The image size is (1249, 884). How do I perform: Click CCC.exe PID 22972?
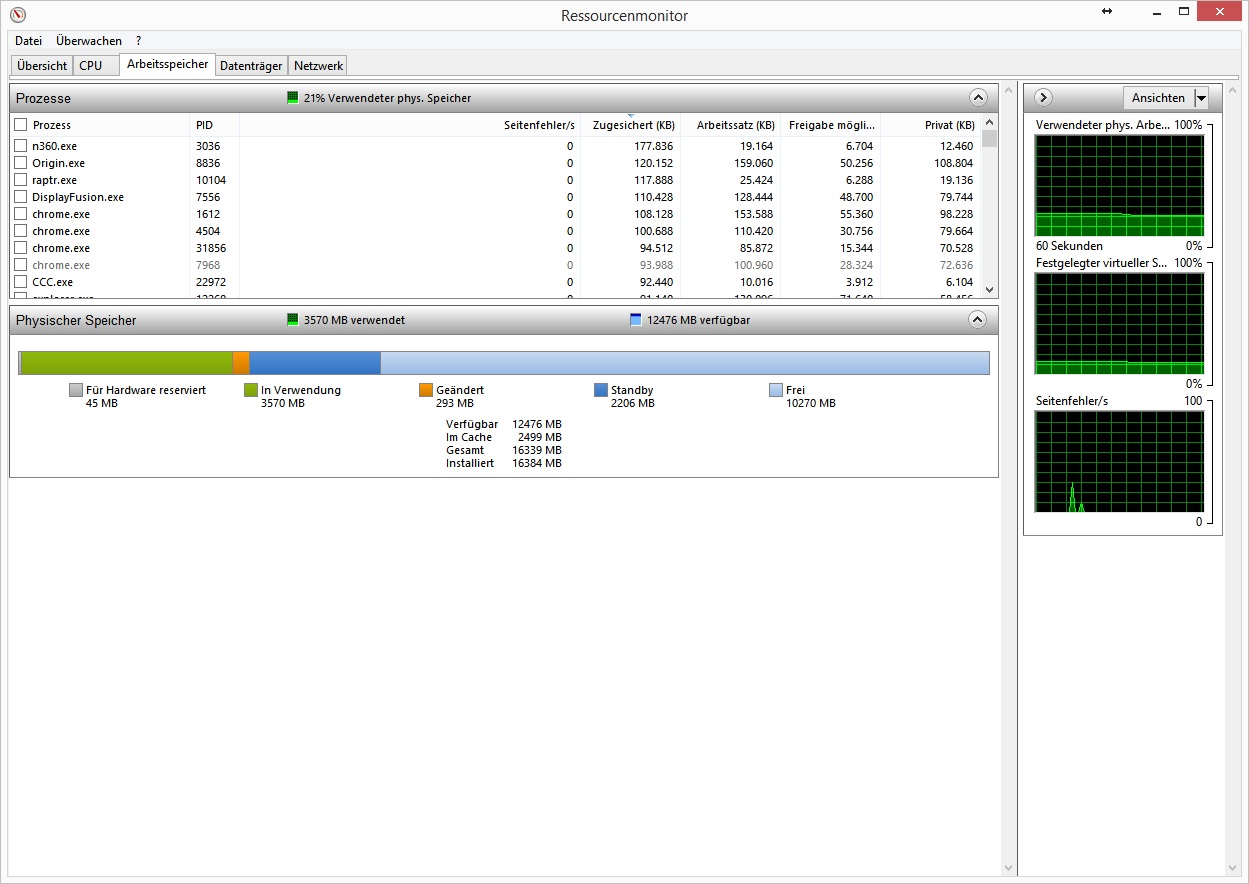point(211,282)
